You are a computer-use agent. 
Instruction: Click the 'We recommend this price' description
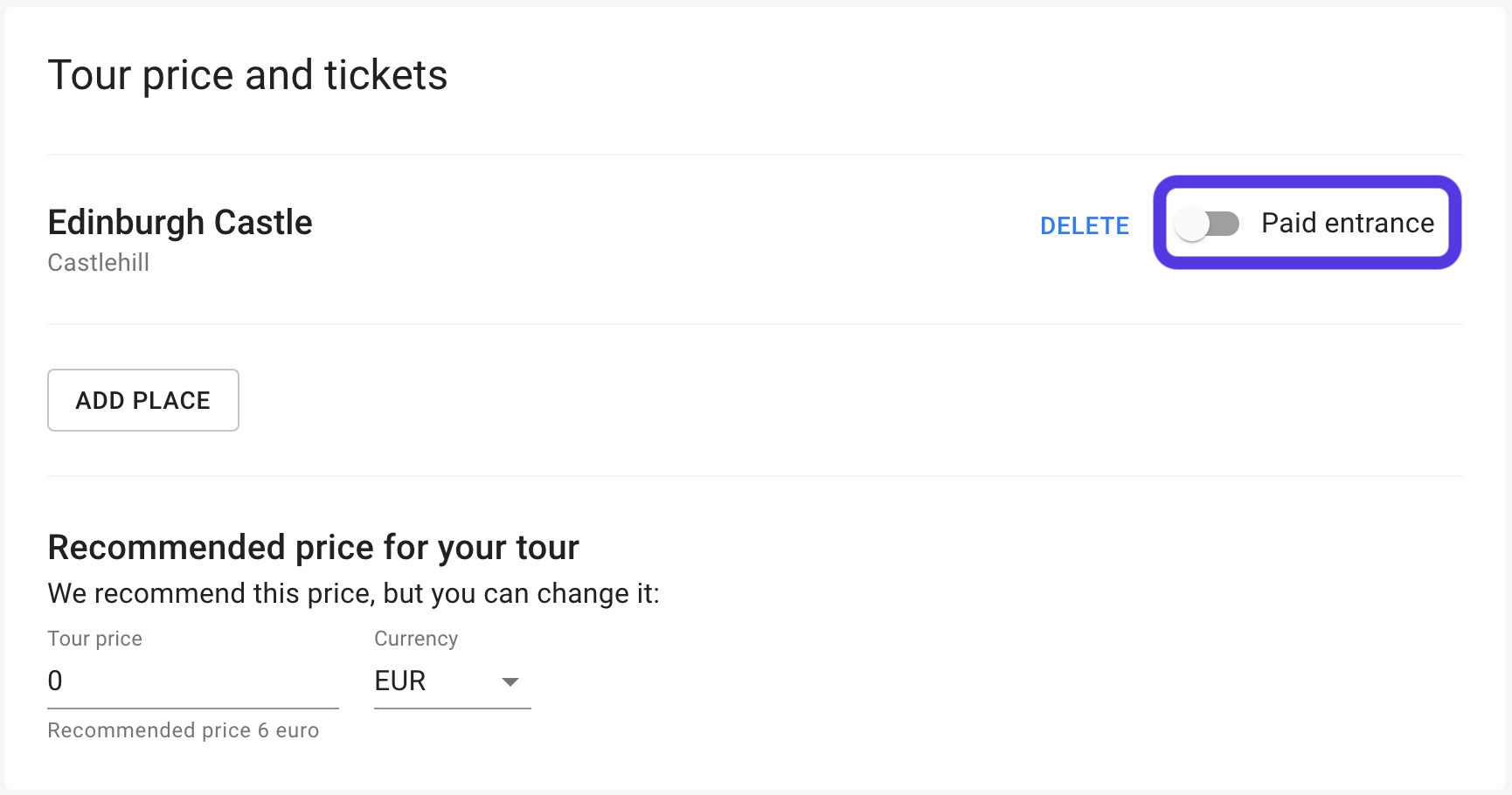[x=353, y=594]
